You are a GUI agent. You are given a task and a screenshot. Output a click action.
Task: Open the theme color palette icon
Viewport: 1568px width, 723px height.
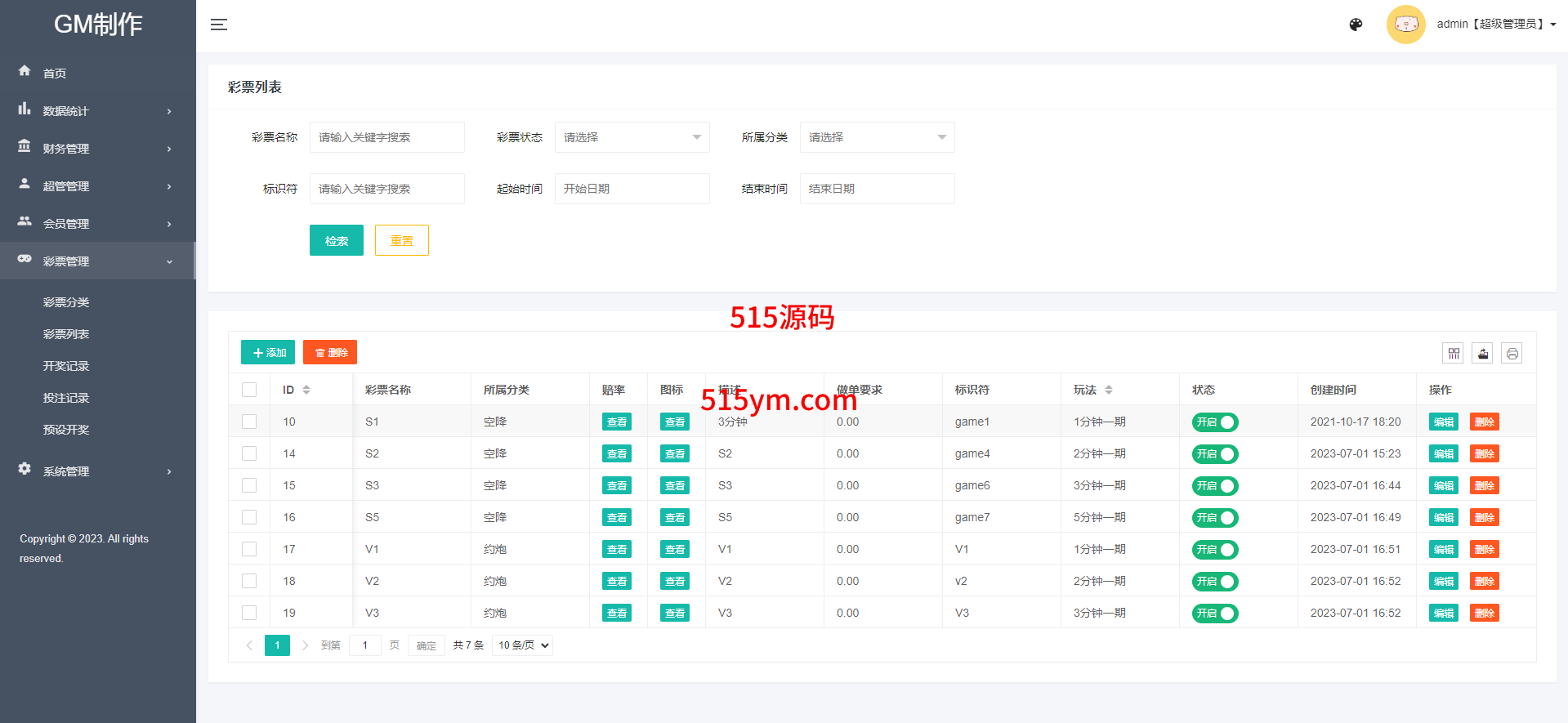coord(1356,25)
